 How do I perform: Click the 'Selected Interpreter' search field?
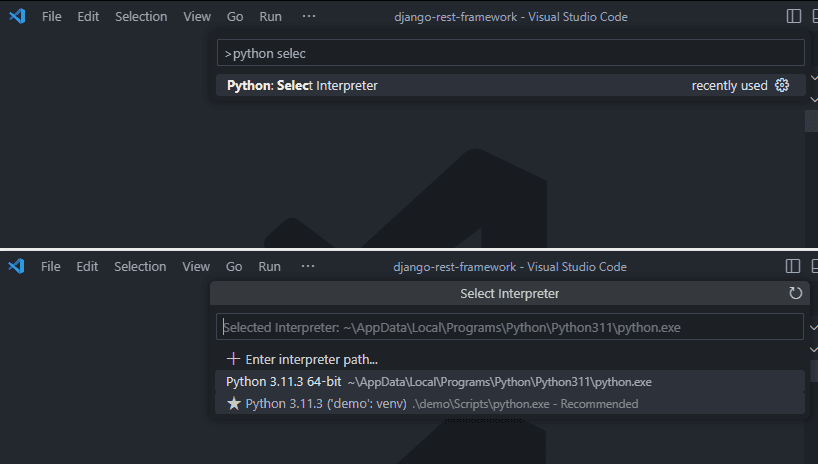click(509, 327)
